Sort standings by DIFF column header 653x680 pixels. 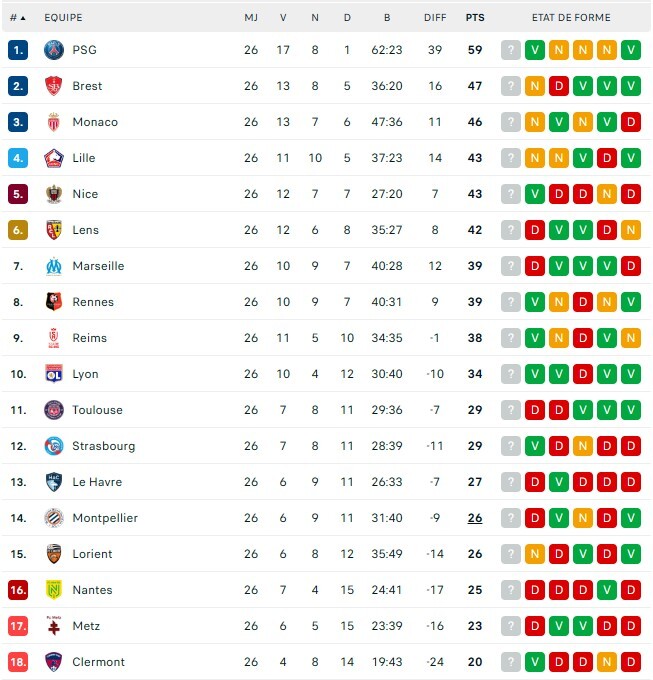tap(435, 18)
